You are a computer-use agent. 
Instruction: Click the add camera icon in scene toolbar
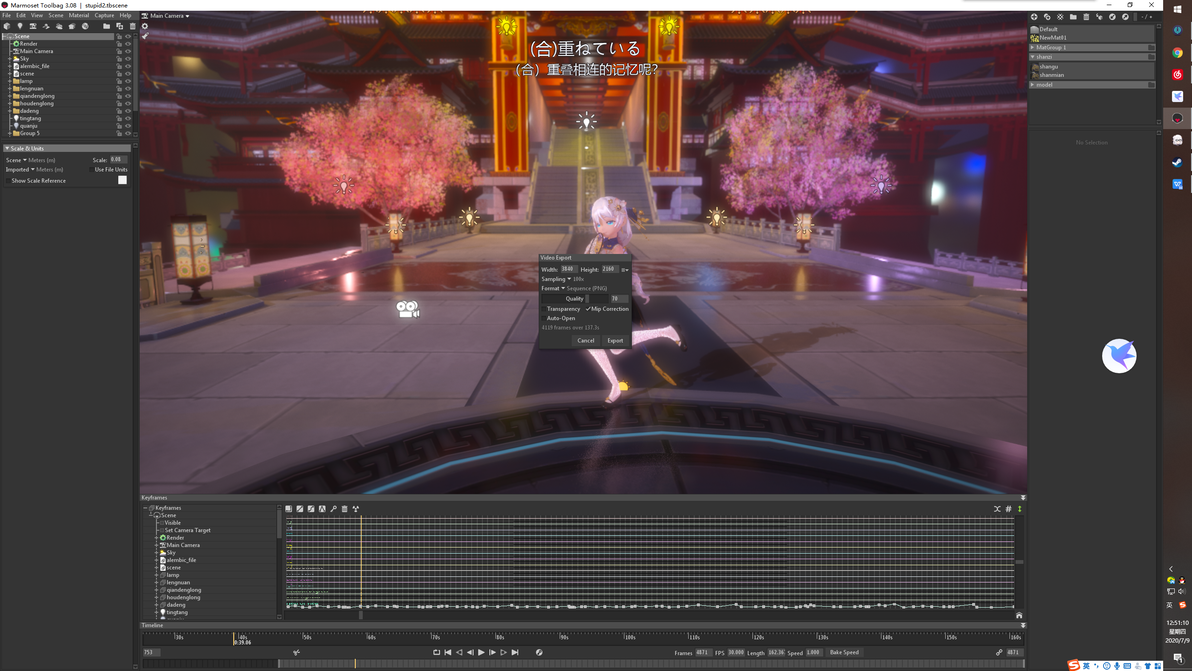pyautogui.click(x=33, y=26)
